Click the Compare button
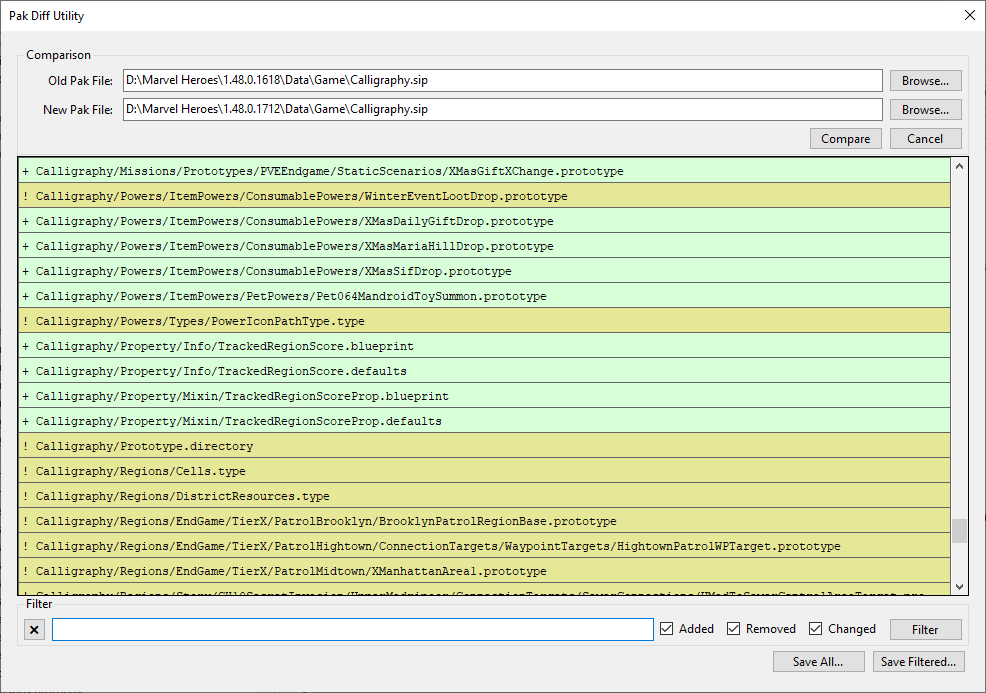986x693 pixels. click(x=846, y=138)
